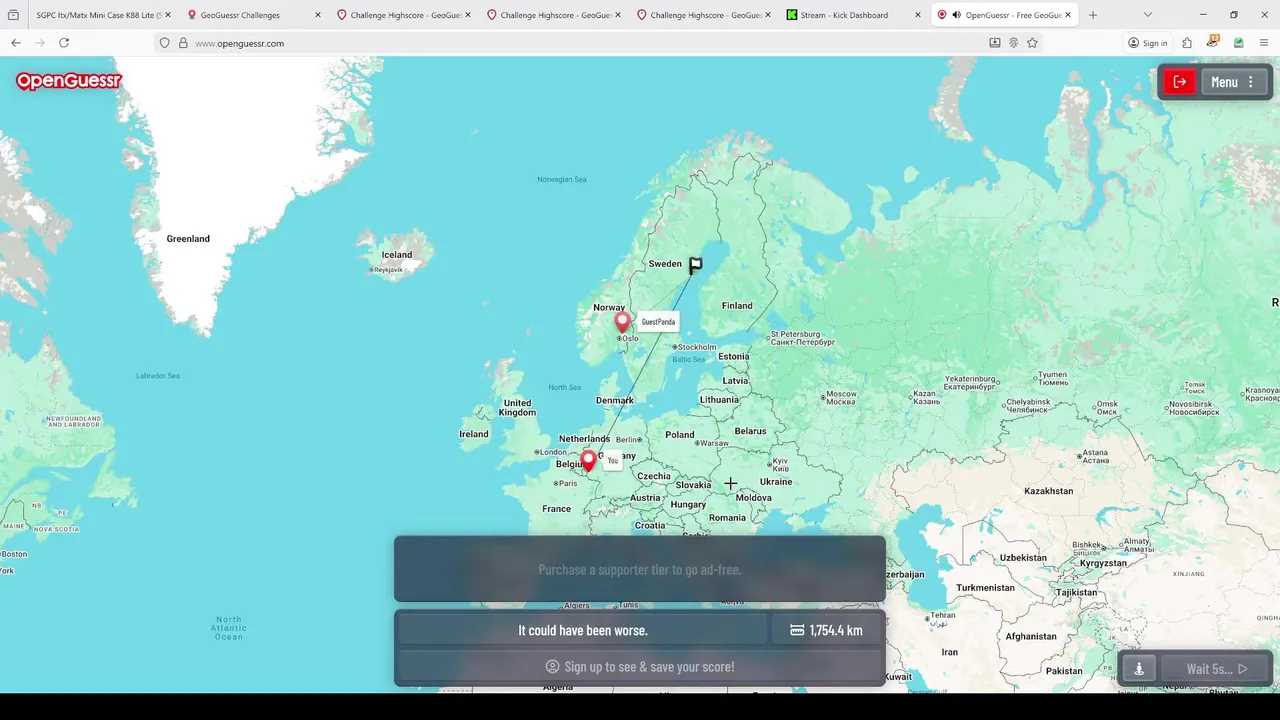Click the Greenland label on map

coord(188,239)
